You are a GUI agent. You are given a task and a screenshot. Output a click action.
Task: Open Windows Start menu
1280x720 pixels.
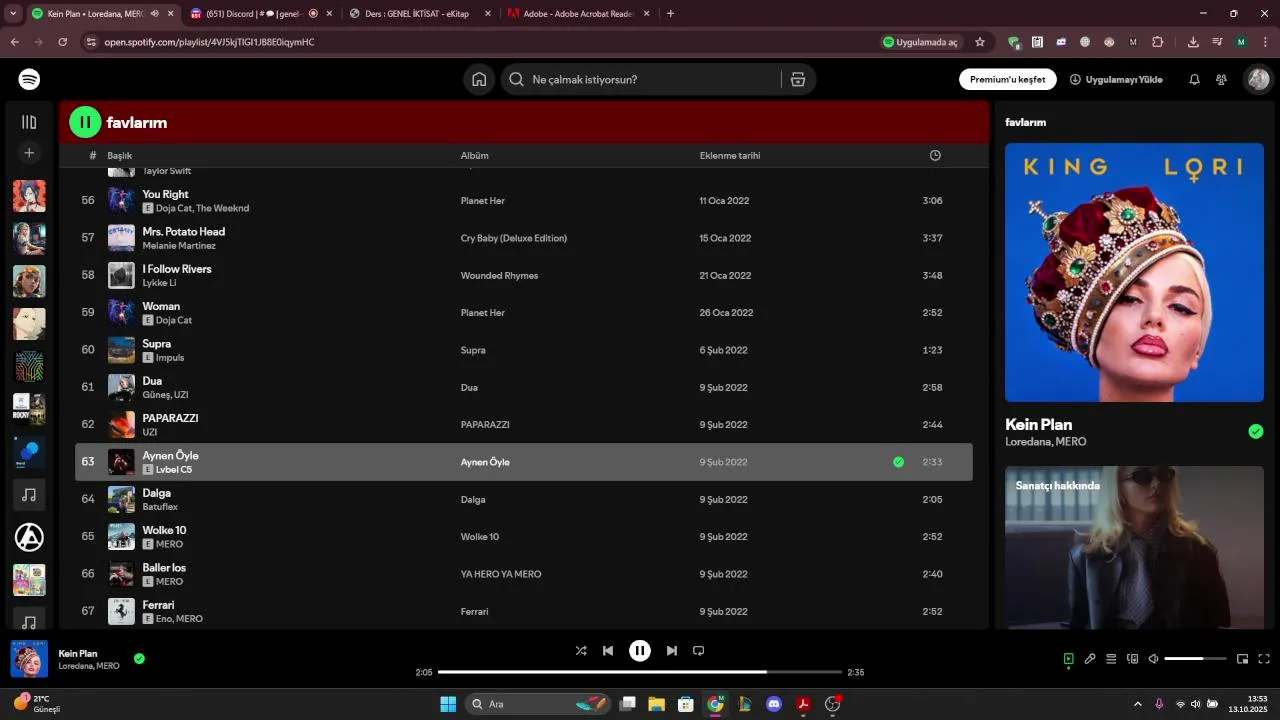[448, 704]
